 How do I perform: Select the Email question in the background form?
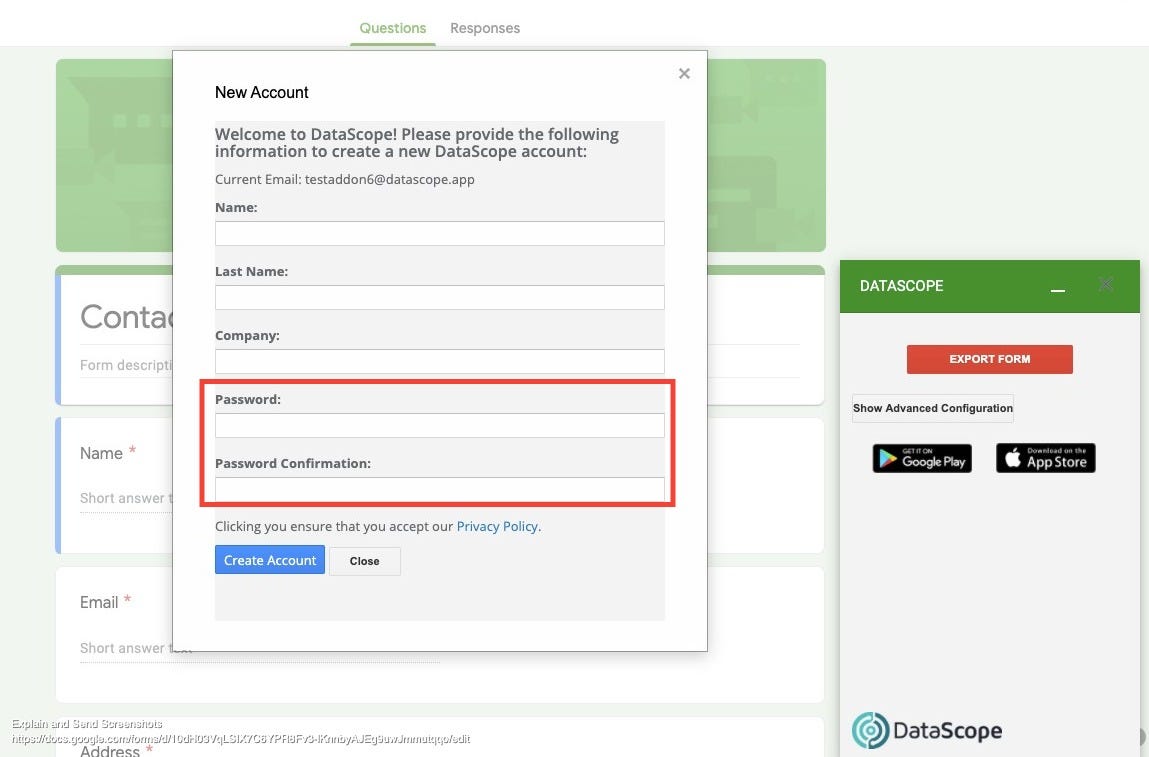click(x=114, y=635)
